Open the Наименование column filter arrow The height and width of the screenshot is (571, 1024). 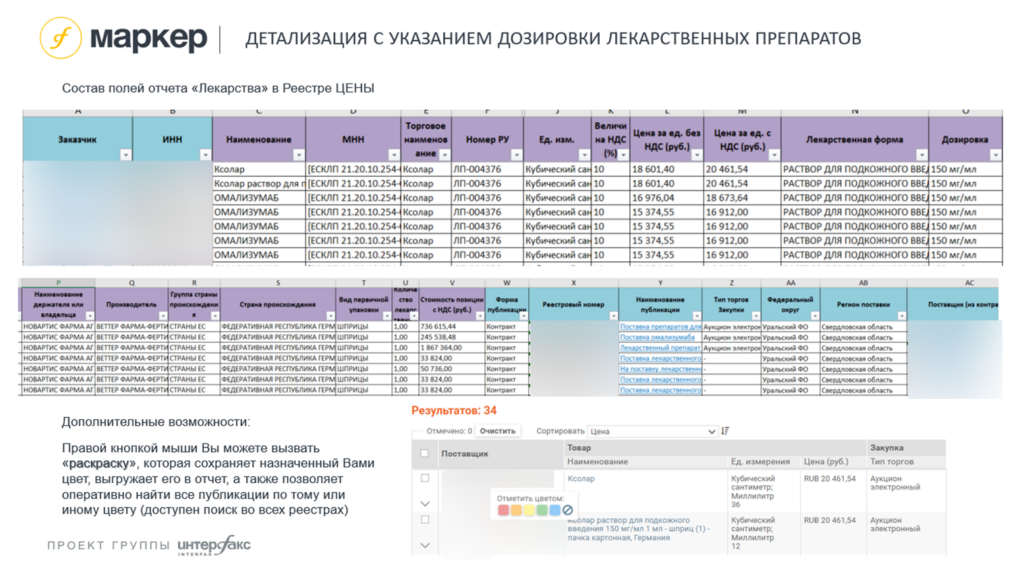[x=298, y=155]
